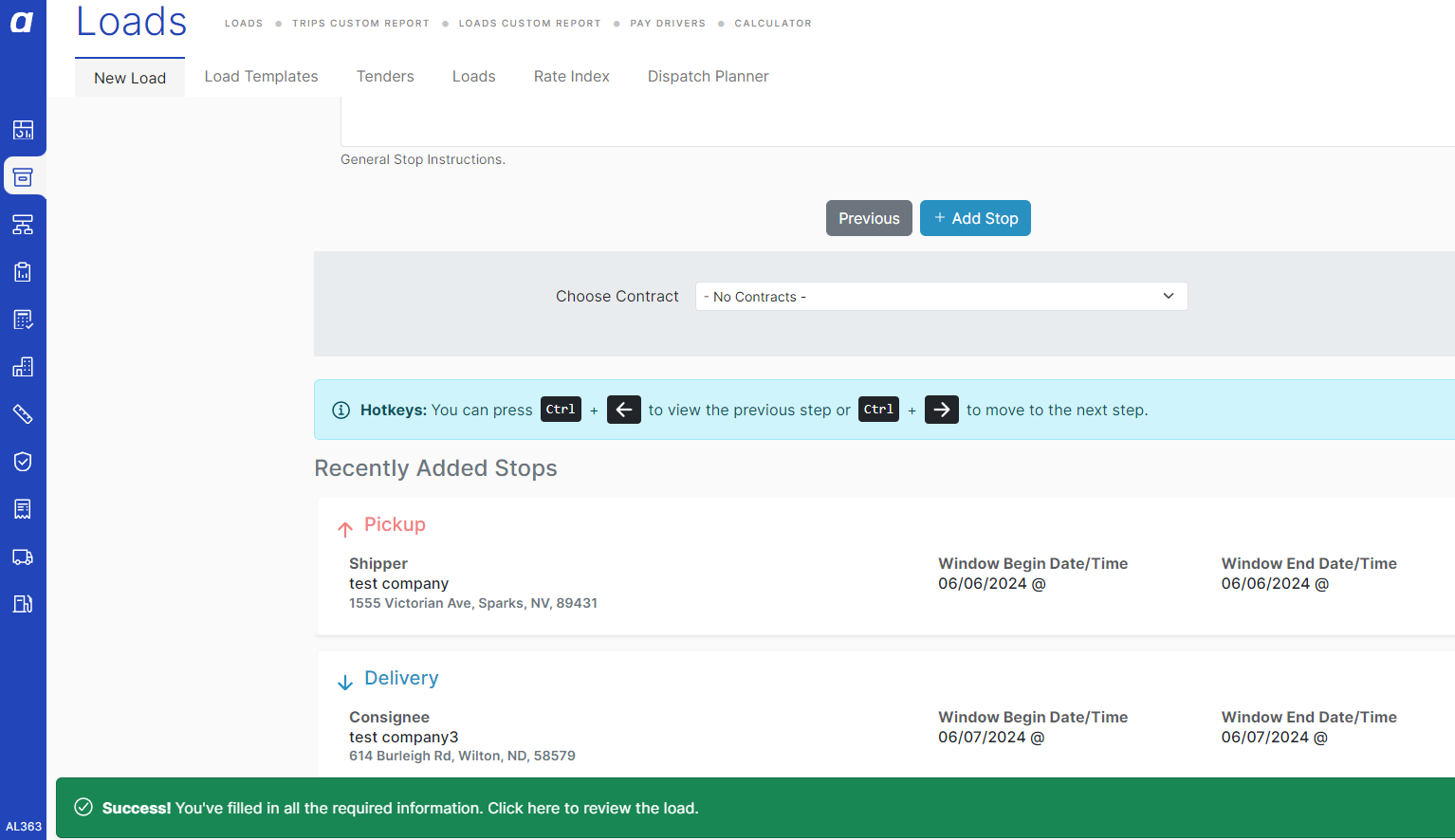Image resolution: width=1455 pixels, height=840 pixels.
Task: Click the app logo at top-left
Action: pyautogui.click(x=22, y=22)
